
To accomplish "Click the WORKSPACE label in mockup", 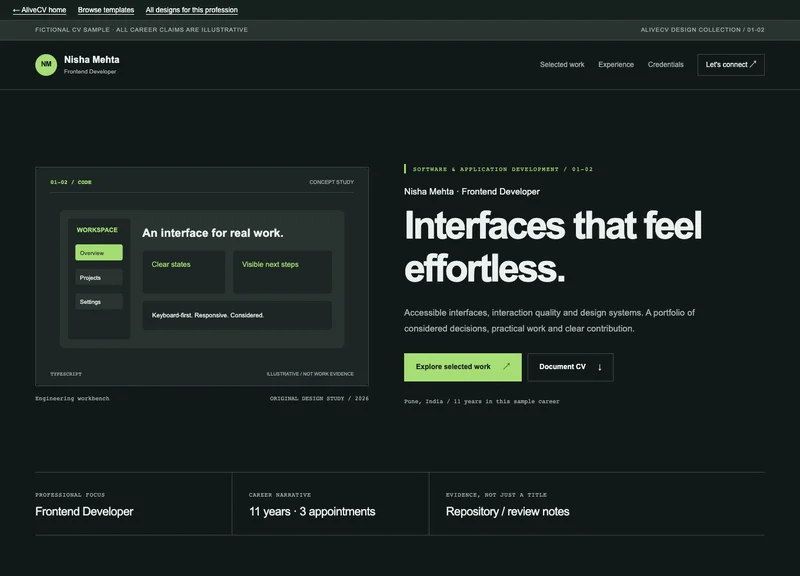I will click(97, 230).
